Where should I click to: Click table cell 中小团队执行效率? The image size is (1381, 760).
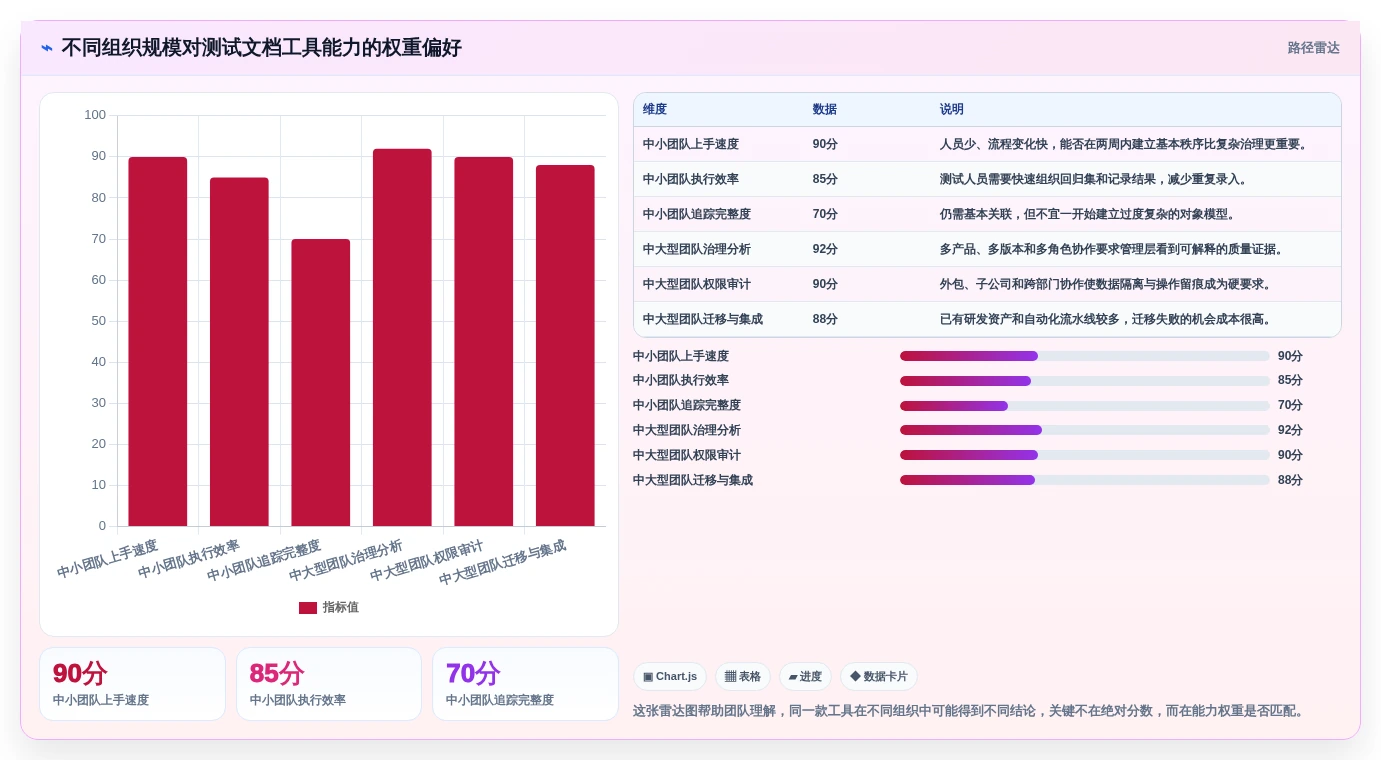(x=691, y=179)
